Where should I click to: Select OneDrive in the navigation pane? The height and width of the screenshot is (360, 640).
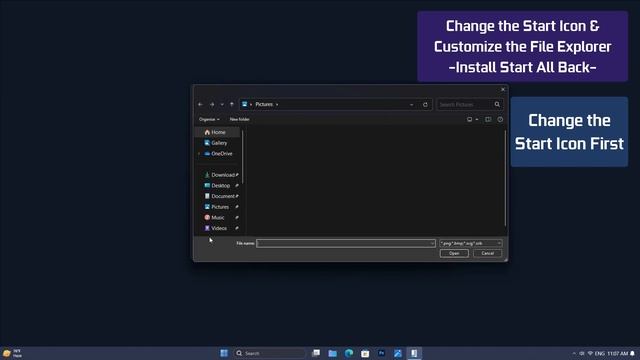218,153
